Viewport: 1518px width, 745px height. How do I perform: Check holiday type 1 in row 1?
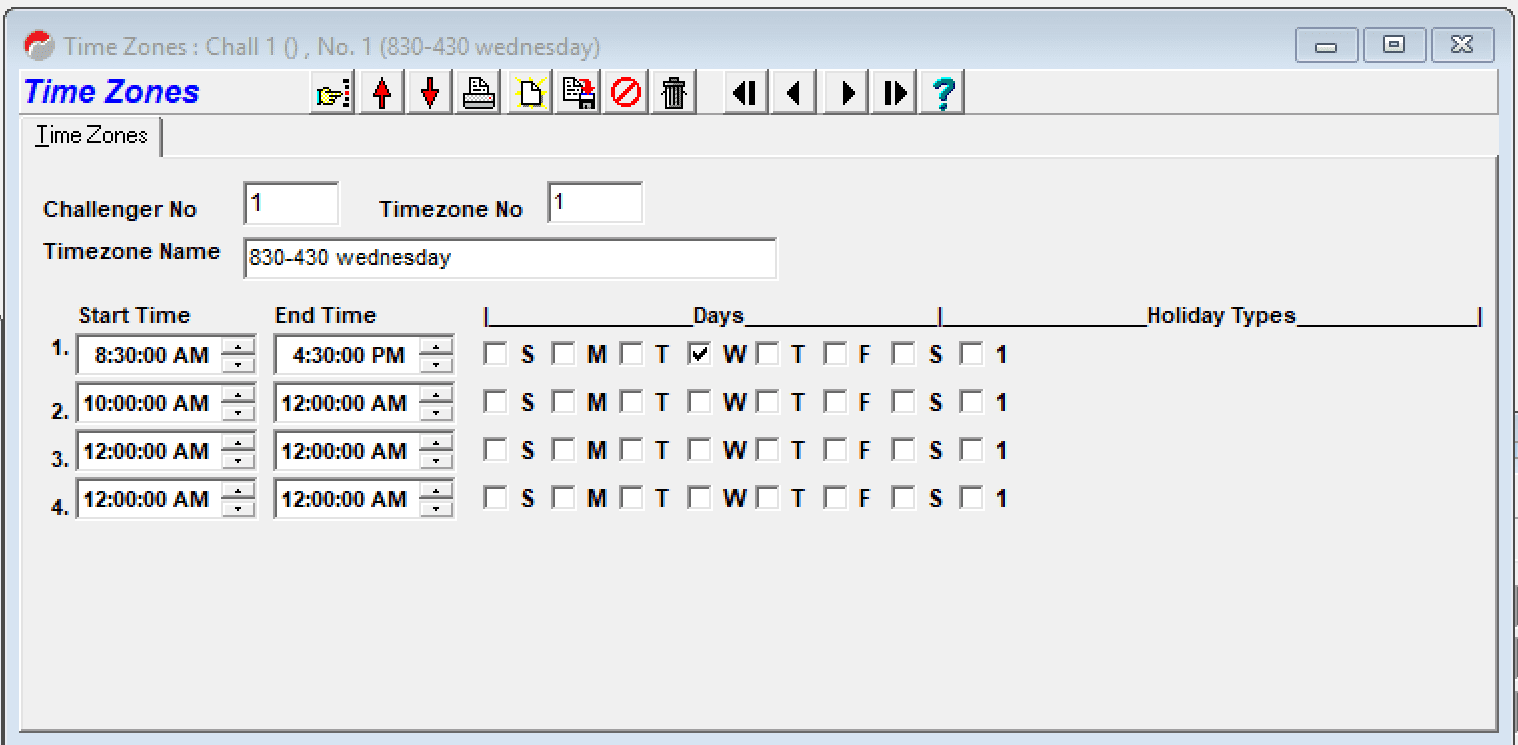[x=971, y=354]
